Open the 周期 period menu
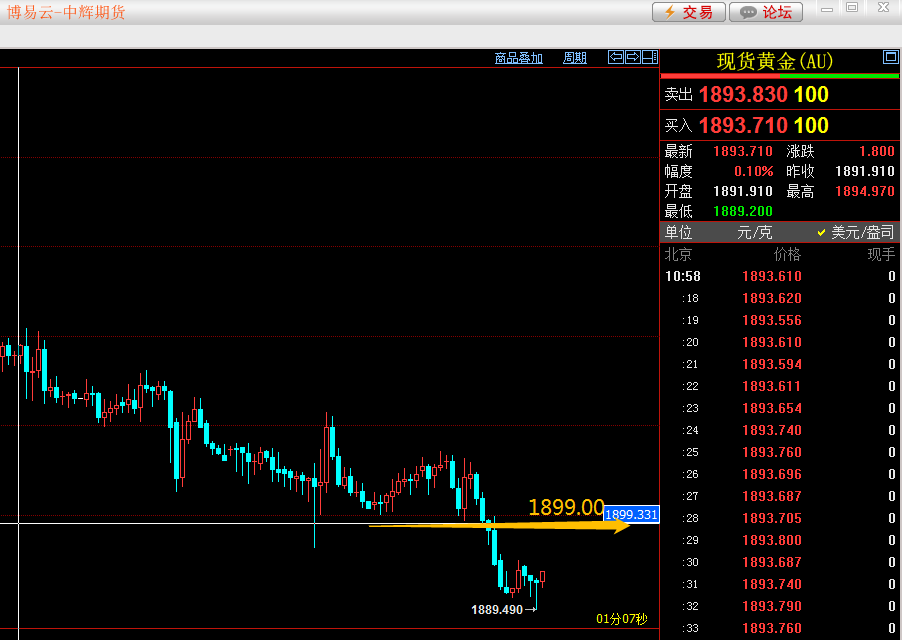The image size is (902, 640). tap(575, 58)
